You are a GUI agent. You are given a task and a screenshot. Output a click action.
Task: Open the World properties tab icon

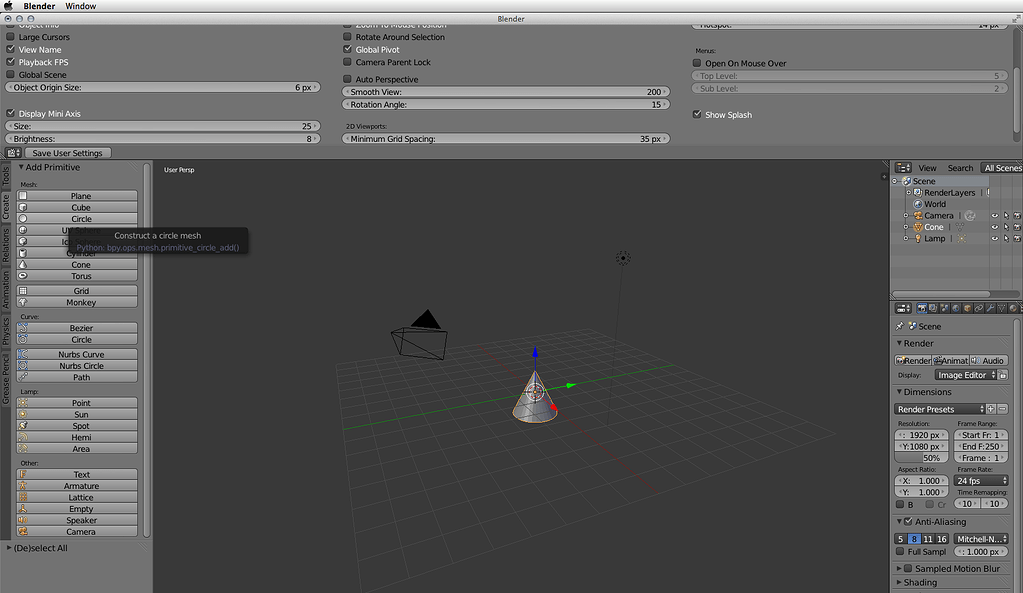coord(956,308)
